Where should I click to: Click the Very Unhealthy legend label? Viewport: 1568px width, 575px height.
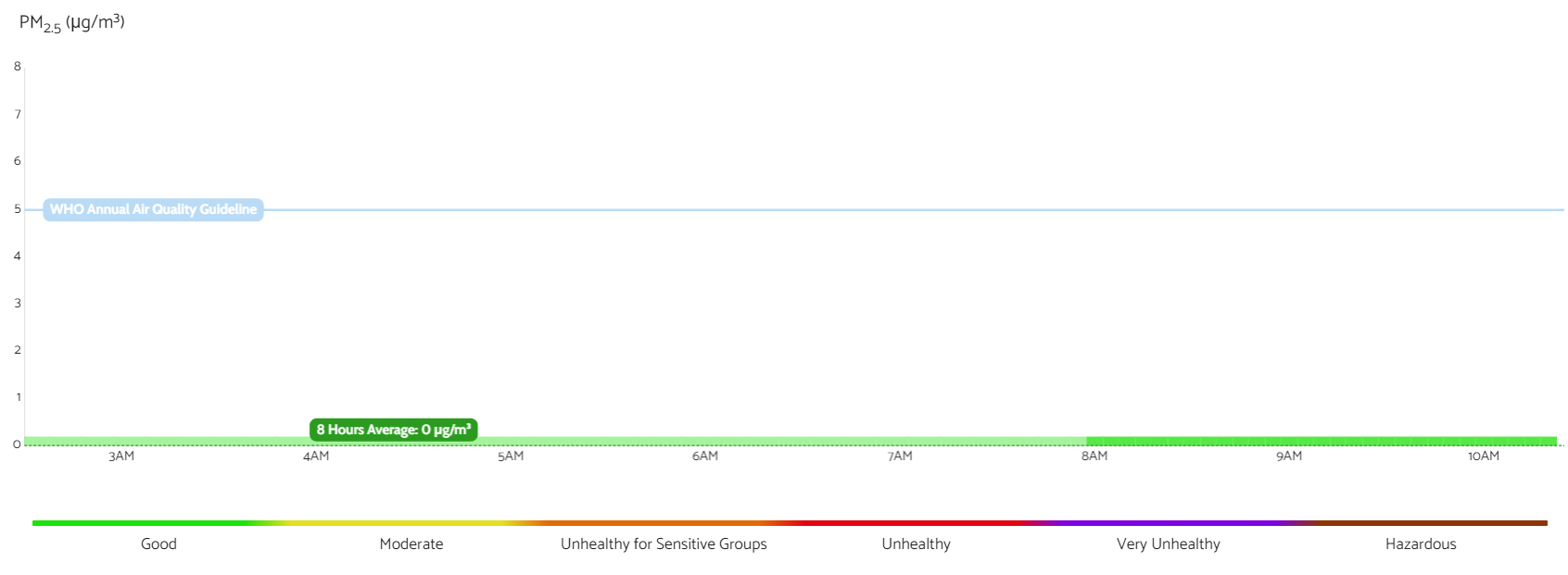coord(1168,544)
